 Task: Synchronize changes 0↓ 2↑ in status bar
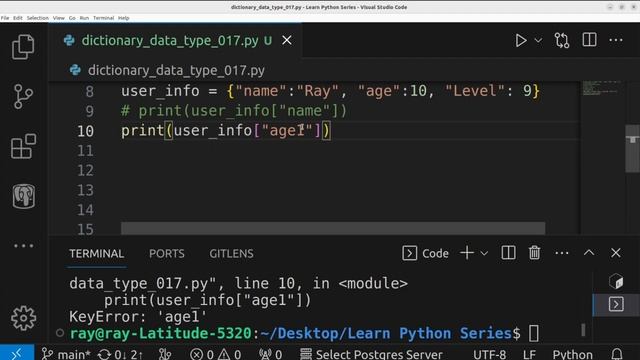pos(120,354)
